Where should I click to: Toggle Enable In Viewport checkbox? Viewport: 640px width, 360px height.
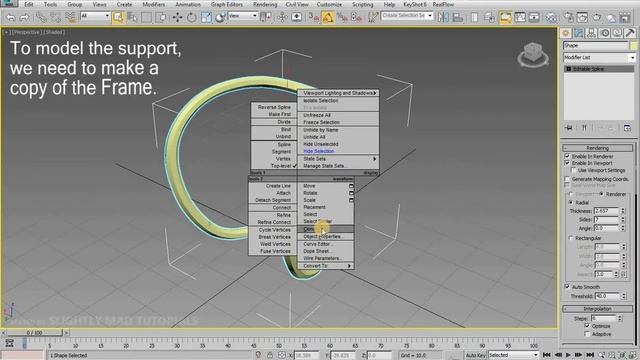(x=567, y=163)
